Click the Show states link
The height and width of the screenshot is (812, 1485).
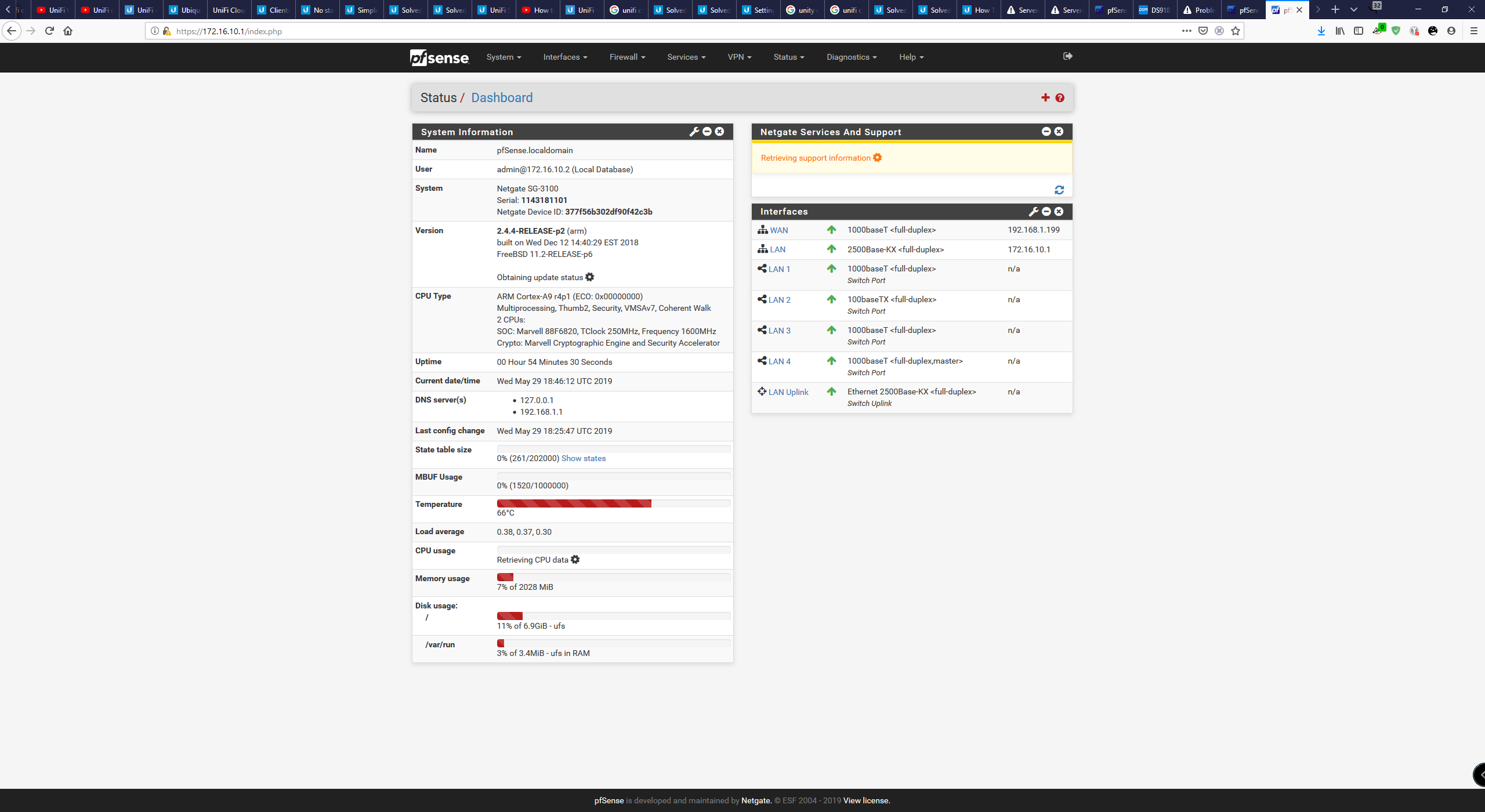click(583, 458)
